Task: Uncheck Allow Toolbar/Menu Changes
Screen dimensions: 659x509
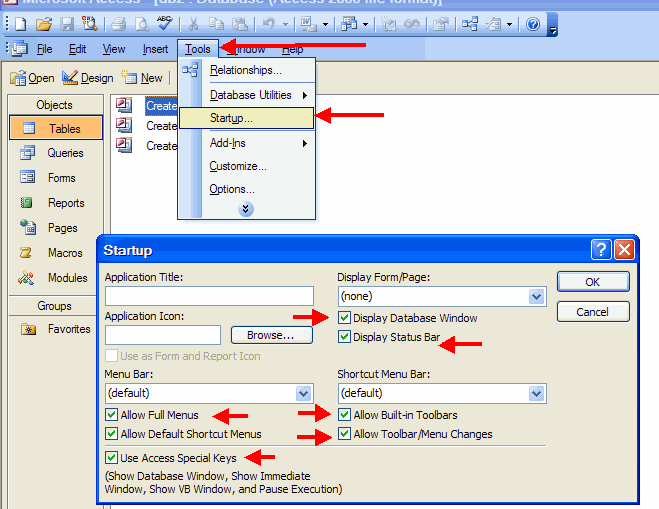Action: click(x=344, y=433)
